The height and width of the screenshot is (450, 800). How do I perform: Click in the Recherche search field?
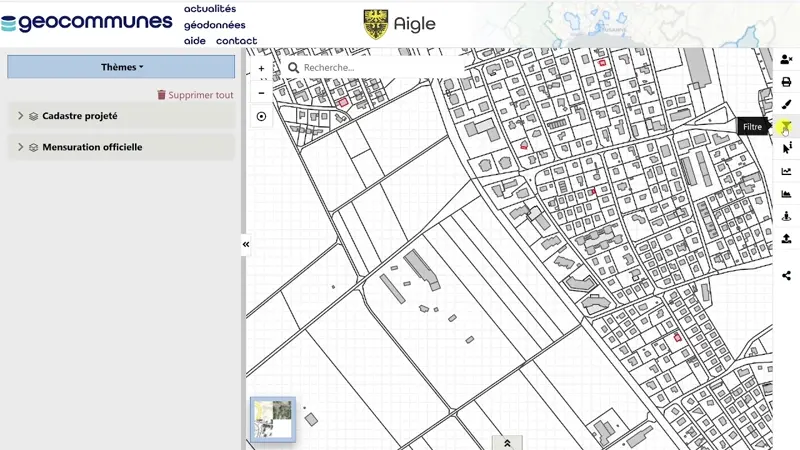point(380,67)
